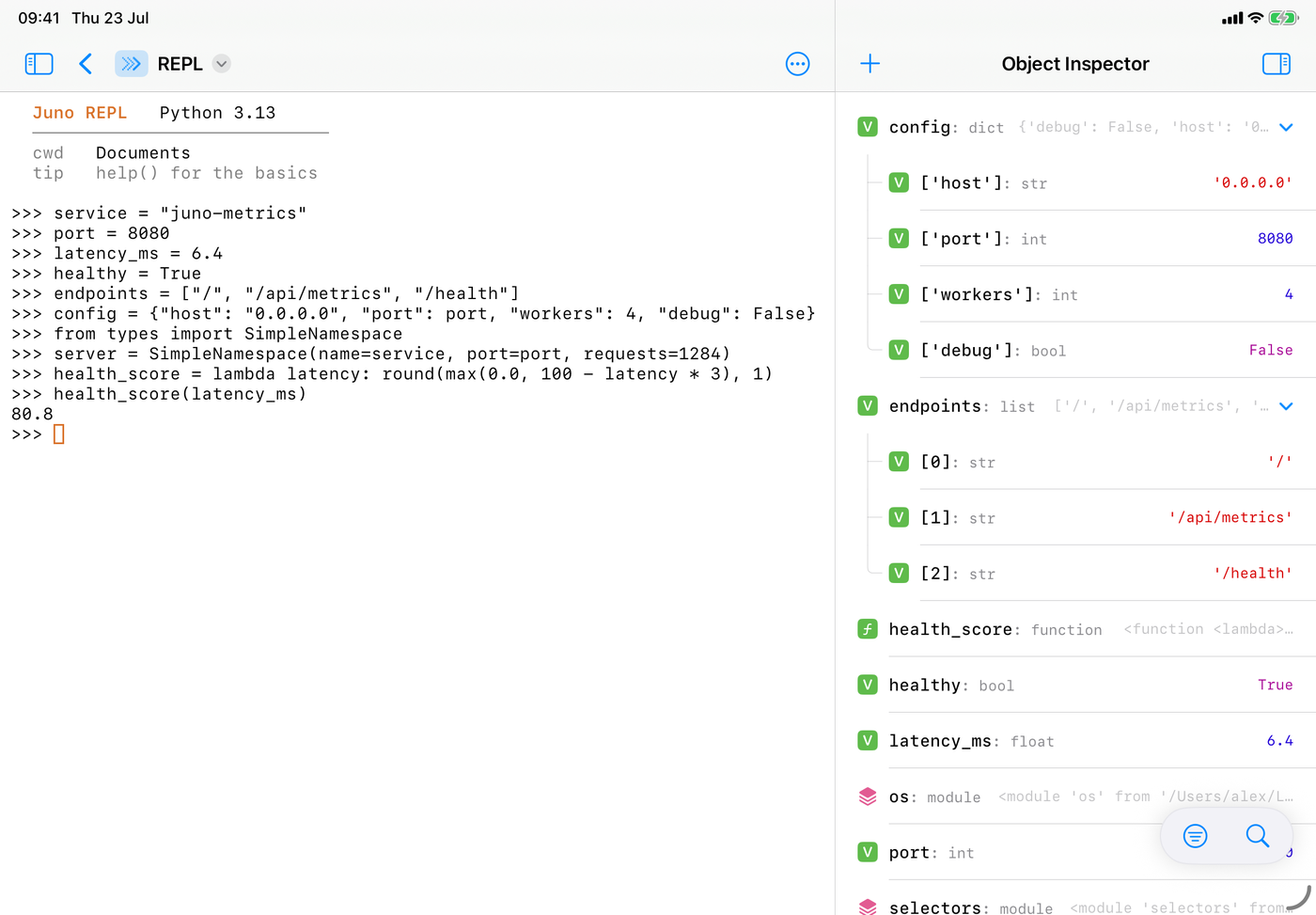This screenshot has width=1316, height=915.
Task: Open the more options ellipsis menu
Action: tap(797, 64)
